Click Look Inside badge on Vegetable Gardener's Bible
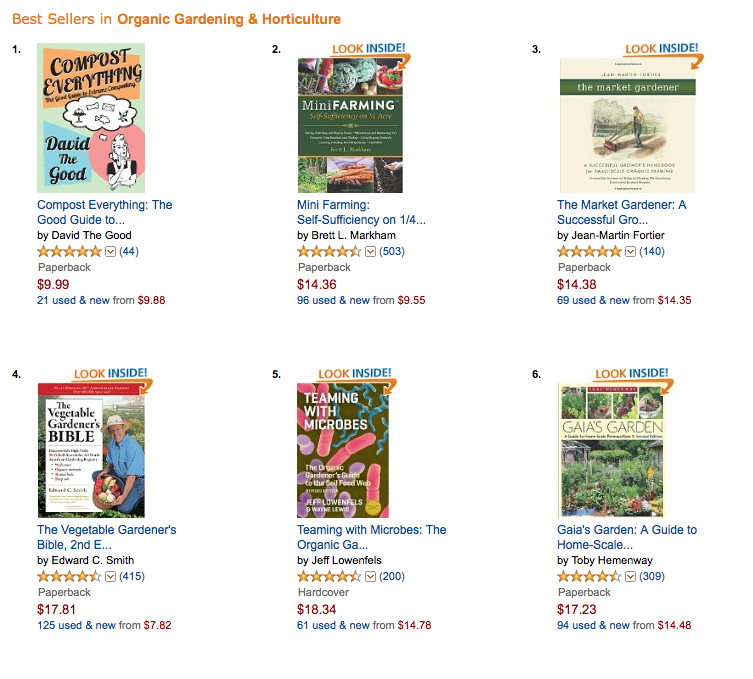The width and height of the screenshot is (753, 679). click(x=110, y=374)
